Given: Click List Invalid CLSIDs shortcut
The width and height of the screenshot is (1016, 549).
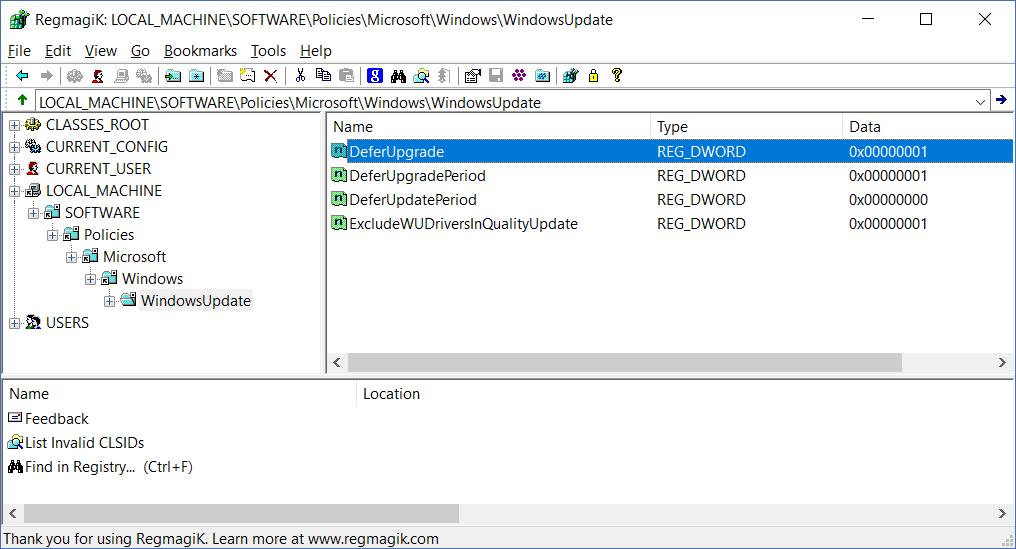Looking at the screenshot, I should [84, 443].
